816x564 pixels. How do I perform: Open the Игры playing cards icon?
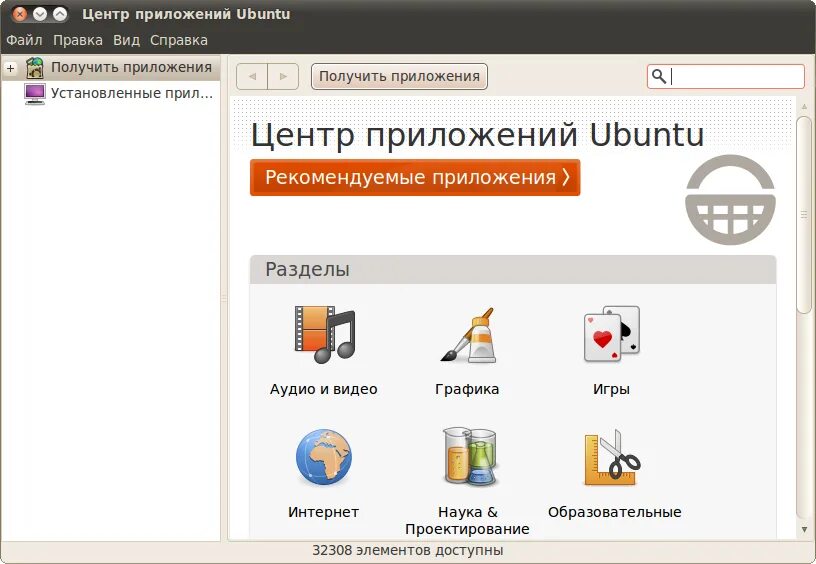tap(611, 334)
